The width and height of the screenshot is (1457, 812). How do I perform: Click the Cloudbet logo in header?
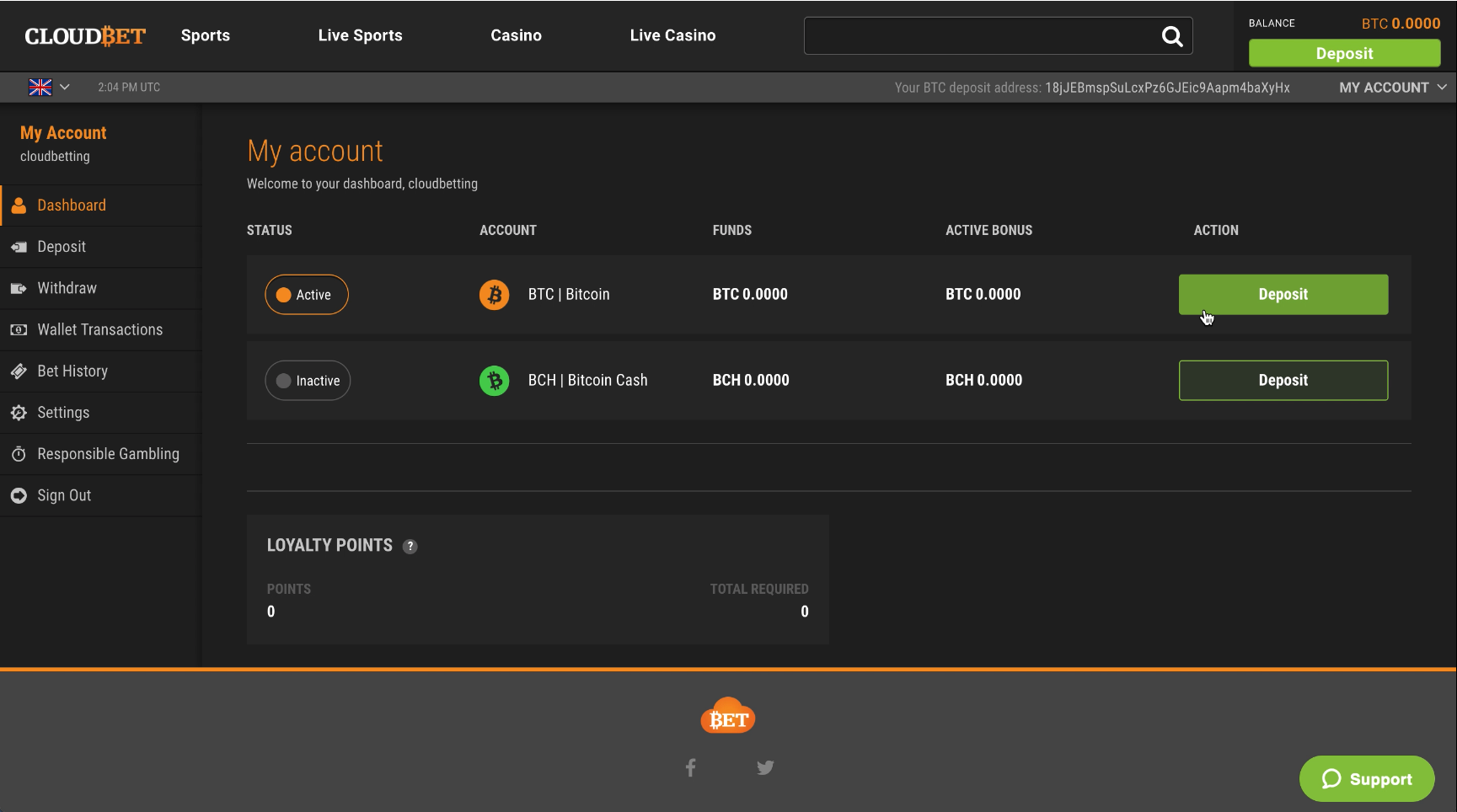tap(85, 36)
